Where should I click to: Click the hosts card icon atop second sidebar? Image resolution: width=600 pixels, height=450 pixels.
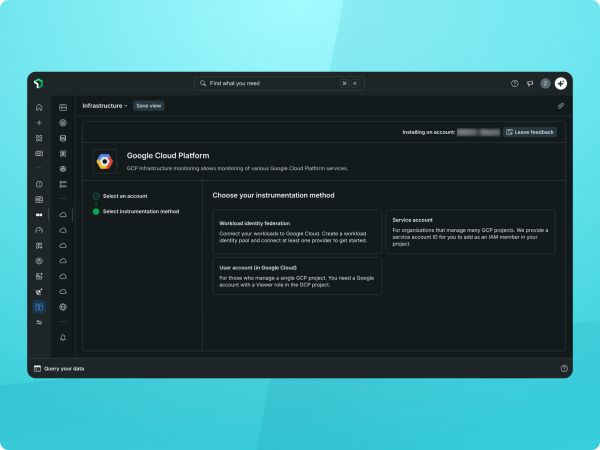[63, 108]
